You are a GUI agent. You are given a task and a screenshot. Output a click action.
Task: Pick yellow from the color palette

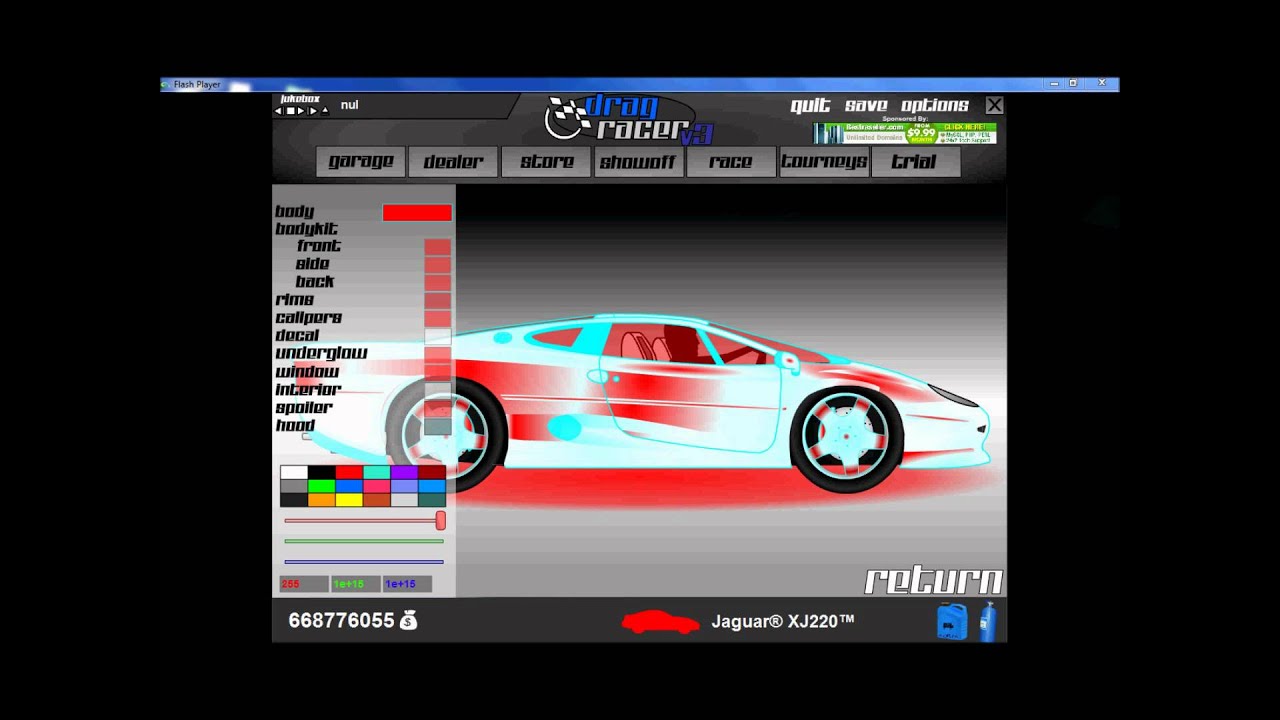point(349,500)
